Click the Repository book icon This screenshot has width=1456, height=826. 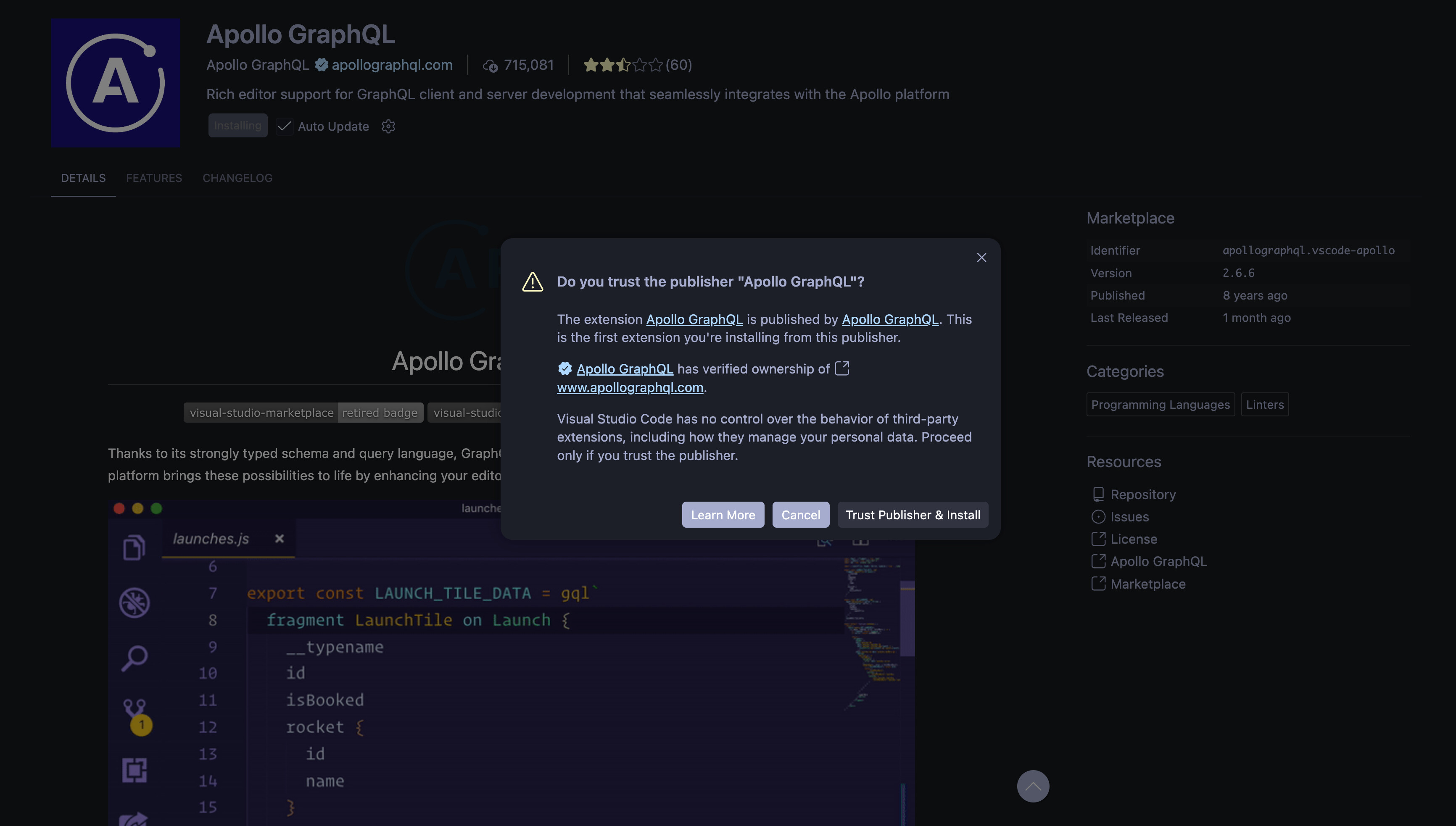[1099, 495]
